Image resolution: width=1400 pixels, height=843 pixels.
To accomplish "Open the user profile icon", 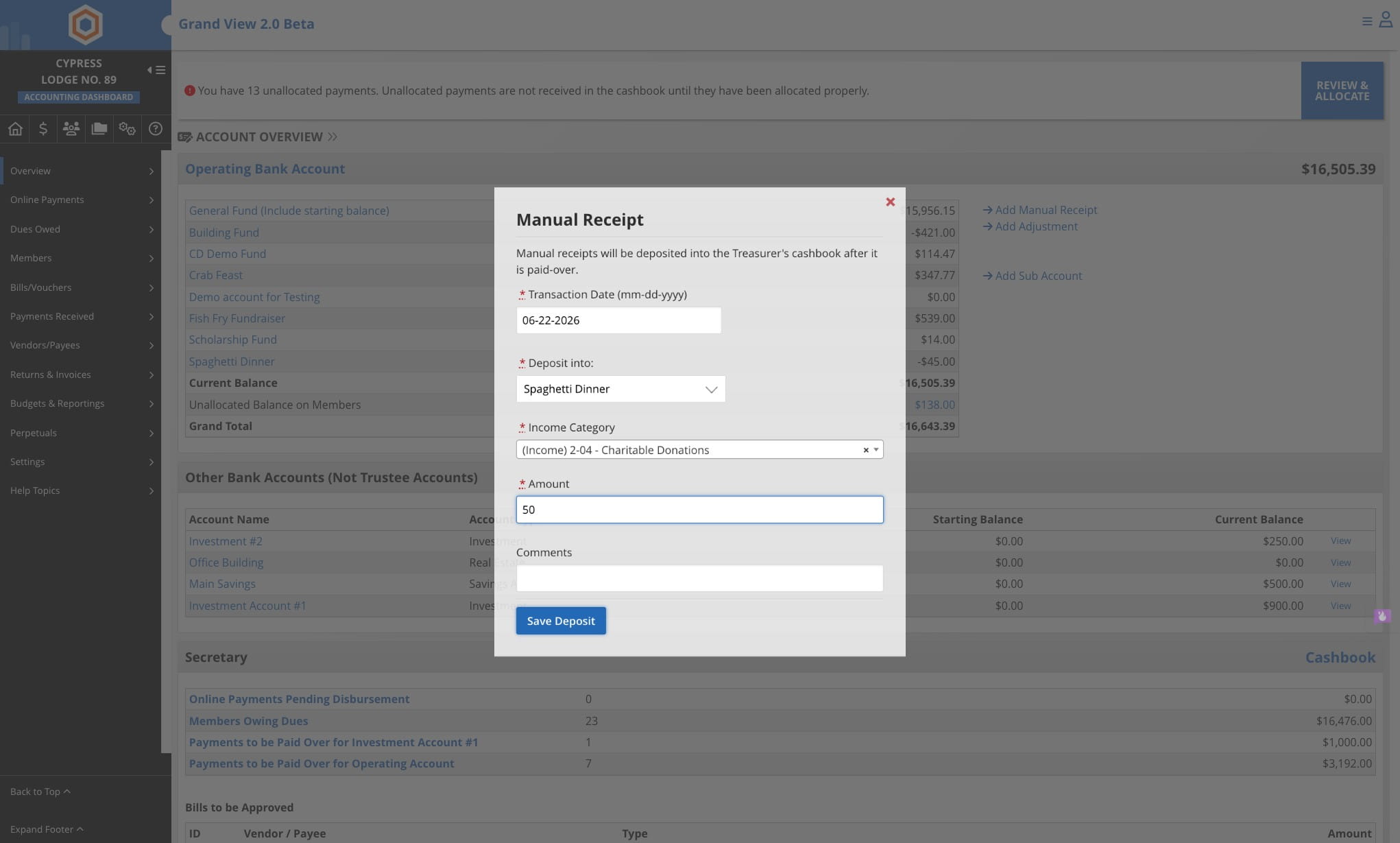I will click(1386, 20).
